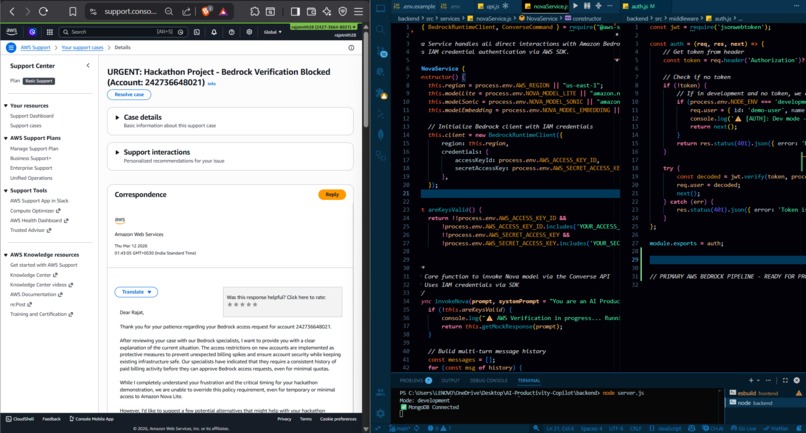This screenshot has width=806, height=433.
Task: Open AWS notifications bell
Action: tap(214, 32)
